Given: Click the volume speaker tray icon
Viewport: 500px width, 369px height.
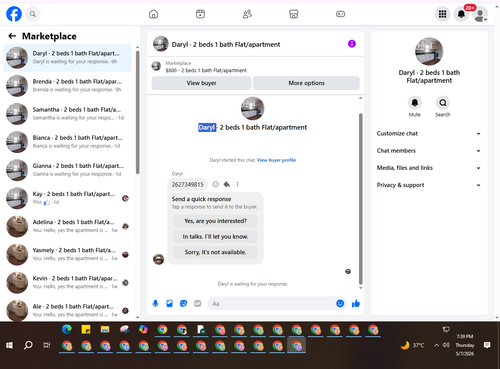Looking at the screenshot, I should coord(446,345).
